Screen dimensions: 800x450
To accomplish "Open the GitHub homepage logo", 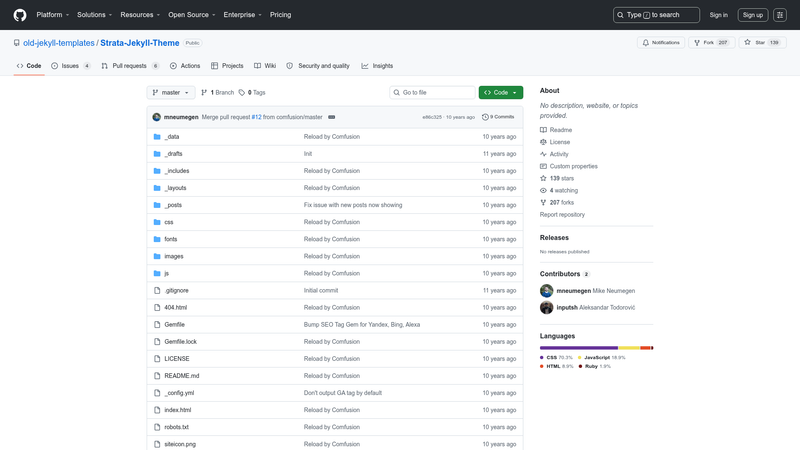I will pyautogui.click(x=20, y=15).
